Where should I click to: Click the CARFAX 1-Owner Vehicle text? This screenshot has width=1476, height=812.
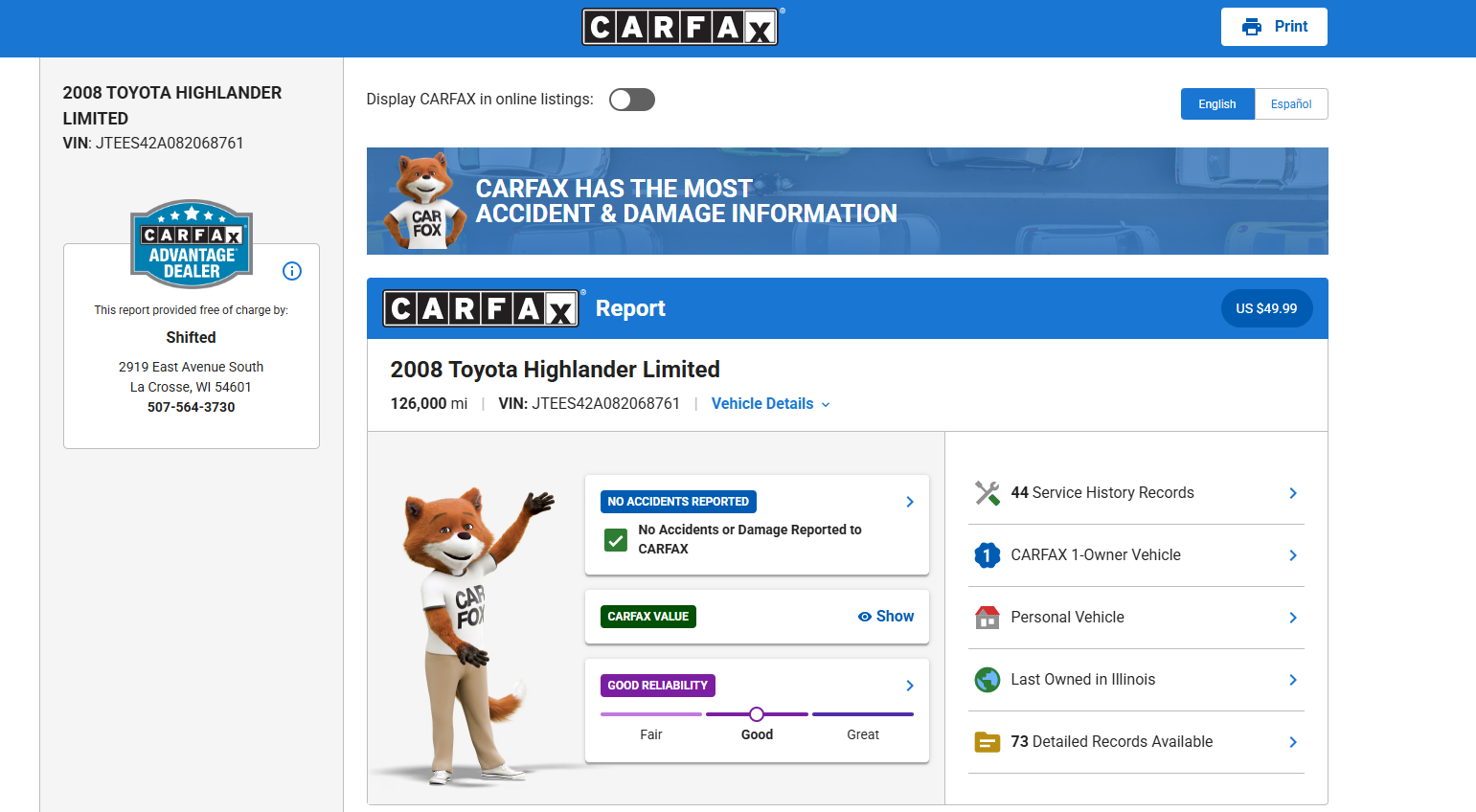point(1096,555)
